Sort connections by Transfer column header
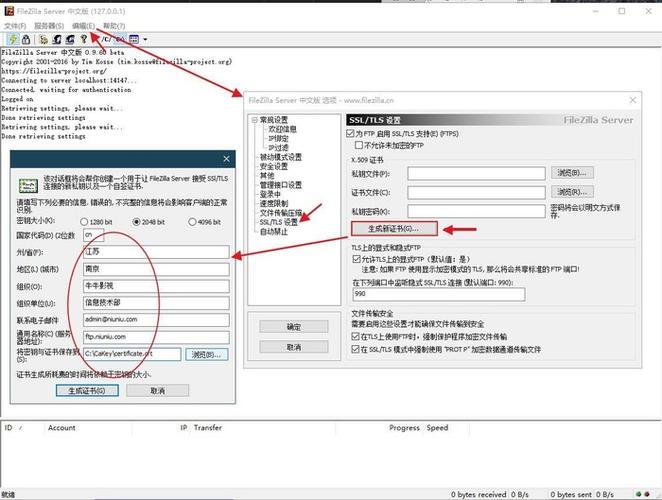The width and height of the screenshot is (662, 500). (x=208, y=428)
